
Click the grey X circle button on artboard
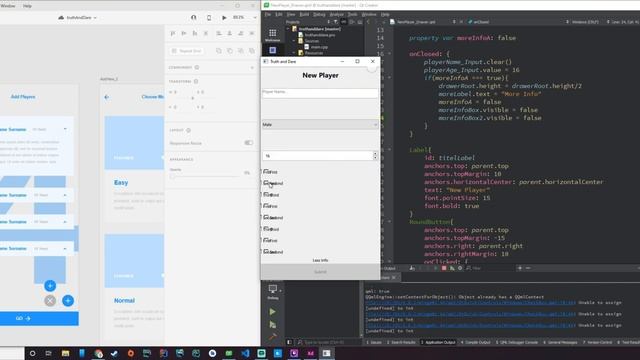coord(50,301)
